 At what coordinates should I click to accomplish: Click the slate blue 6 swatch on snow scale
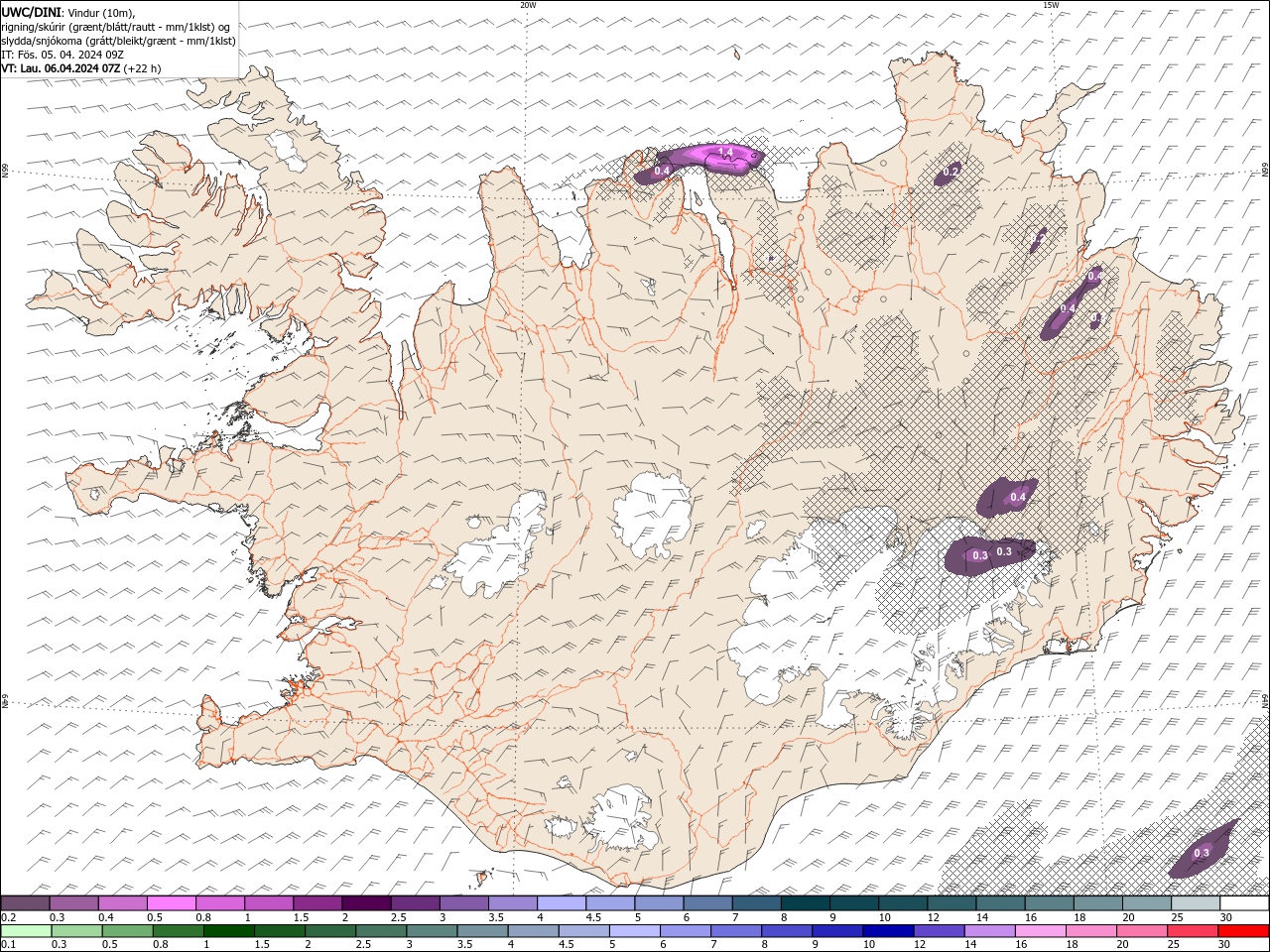[x=707, y=903]
